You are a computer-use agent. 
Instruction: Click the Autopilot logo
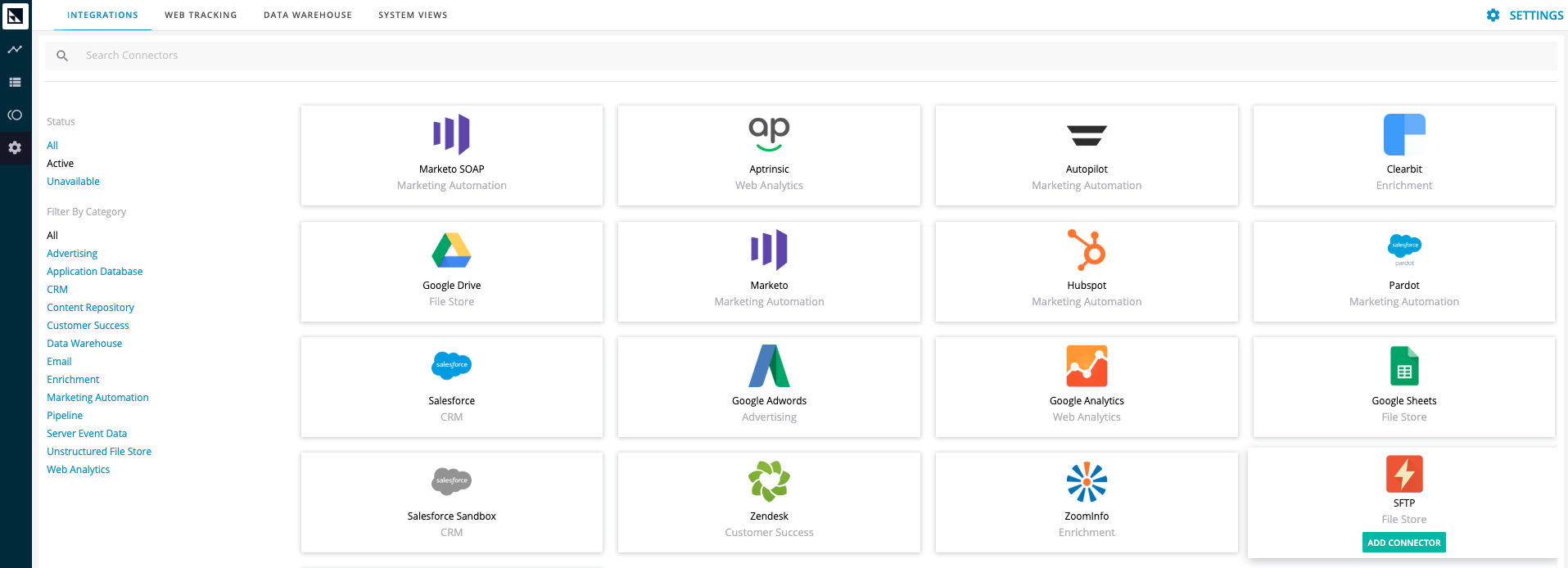point(1087,136)
